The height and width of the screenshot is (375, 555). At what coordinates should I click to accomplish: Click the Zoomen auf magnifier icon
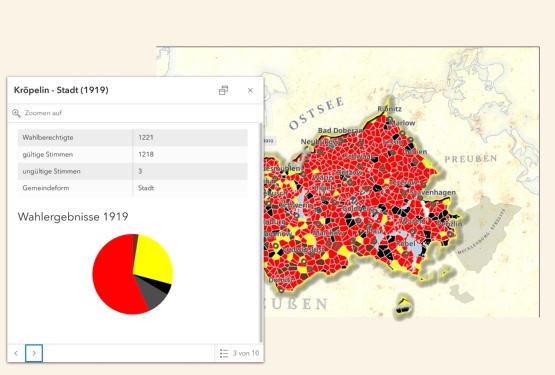click(16, 113)
